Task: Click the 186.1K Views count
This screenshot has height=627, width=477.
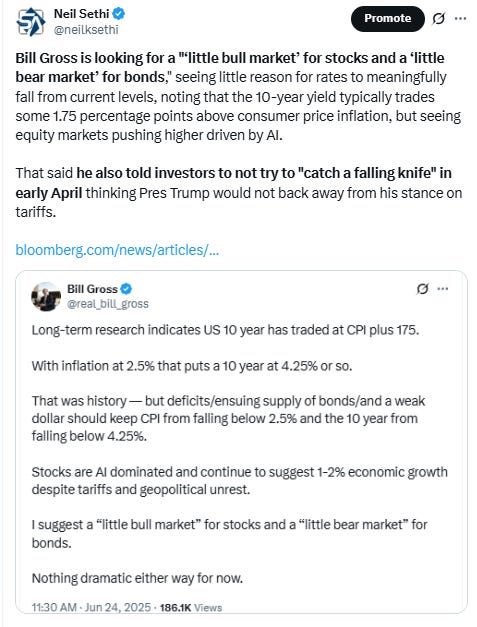Action: click(191, 607)
